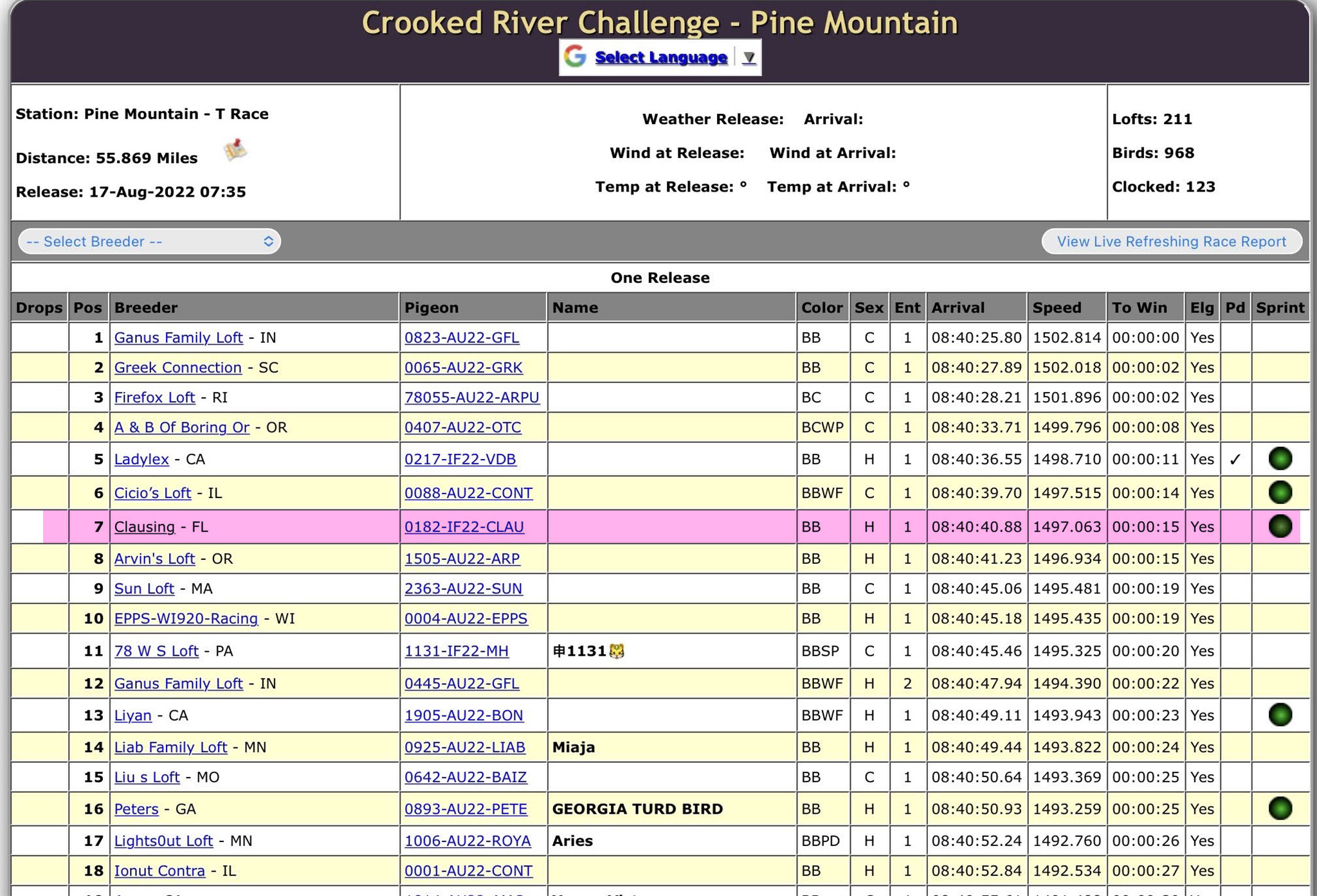This screenshot has height=896, width=1317.
Task: Open pigeon 1131-IF22-MH link
Action: 456,651
